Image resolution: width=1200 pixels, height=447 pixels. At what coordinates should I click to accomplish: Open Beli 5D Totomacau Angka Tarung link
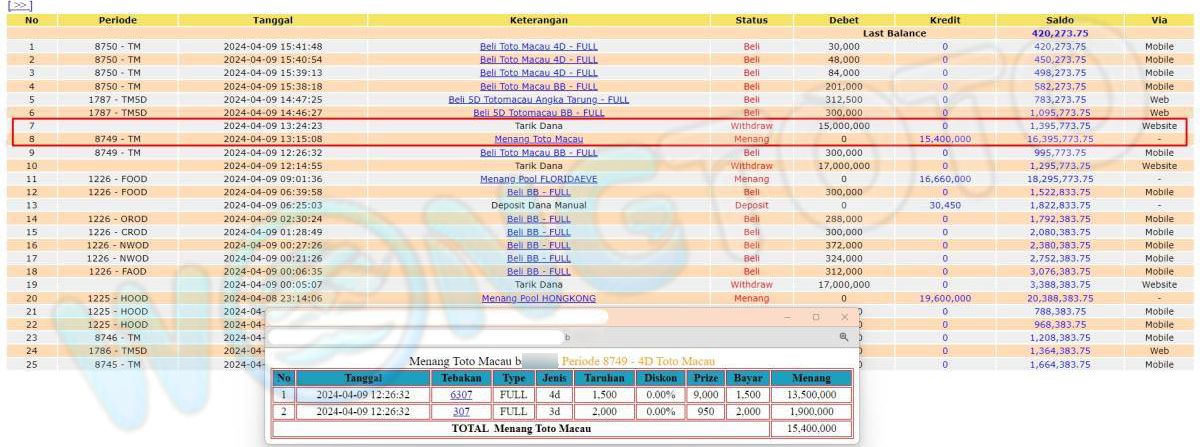click(538, 100)
